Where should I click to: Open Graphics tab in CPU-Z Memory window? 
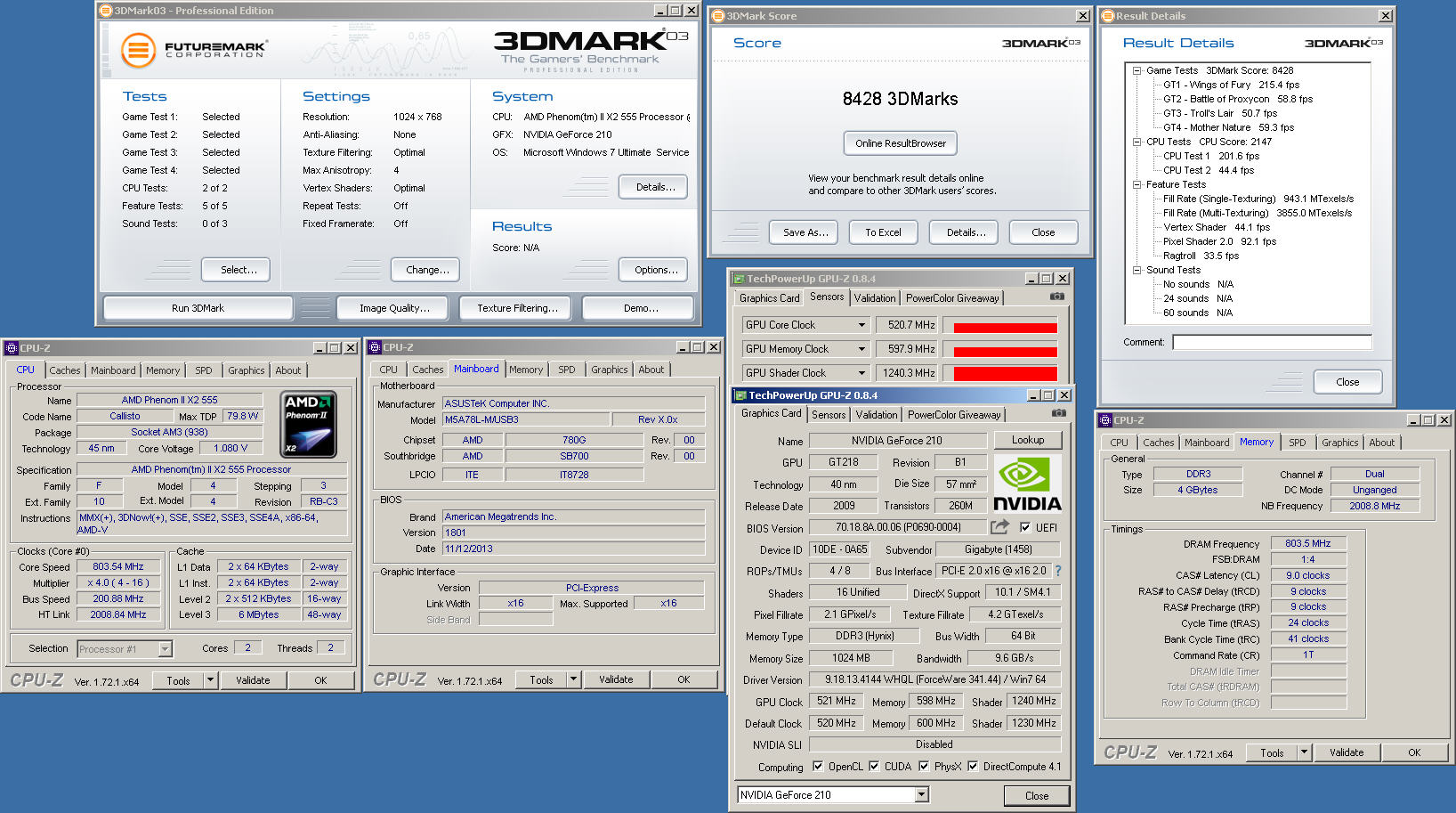[1339, 443]
